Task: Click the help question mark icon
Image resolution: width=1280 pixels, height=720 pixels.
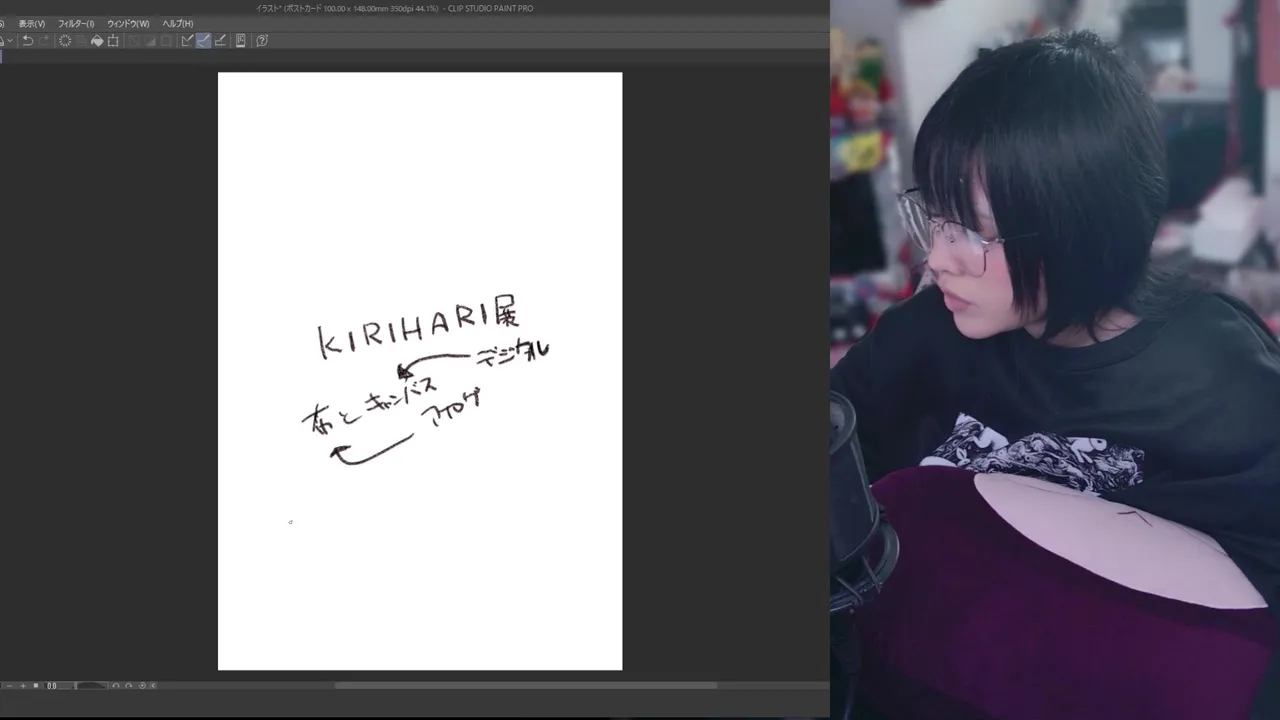Action: pyautogui.click(x=262, y=41)
